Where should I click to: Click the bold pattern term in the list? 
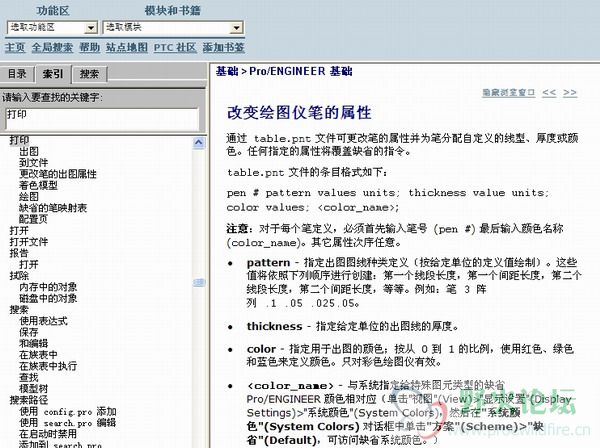[268, 263]
